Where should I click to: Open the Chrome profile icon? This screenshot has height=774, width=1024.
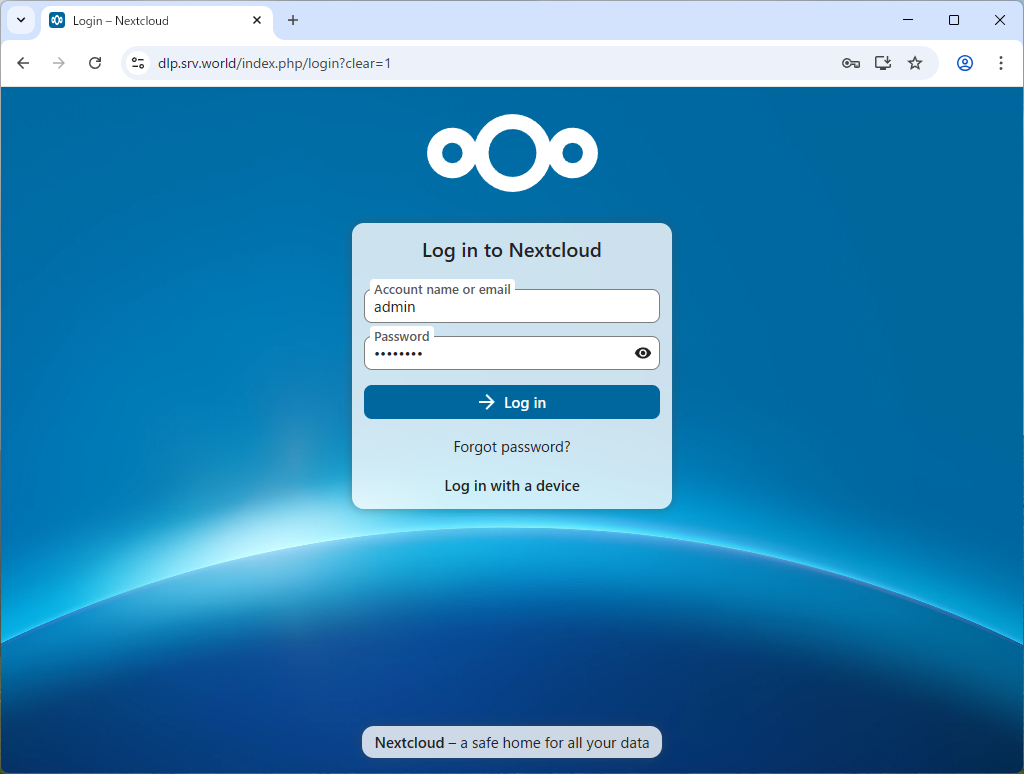click(965, 63)
